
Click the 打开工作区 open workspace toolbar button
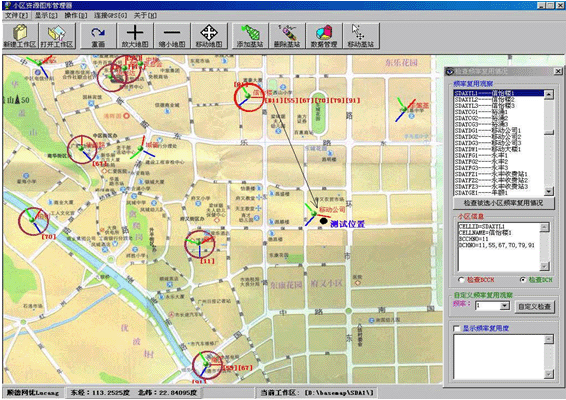(57, 36)
